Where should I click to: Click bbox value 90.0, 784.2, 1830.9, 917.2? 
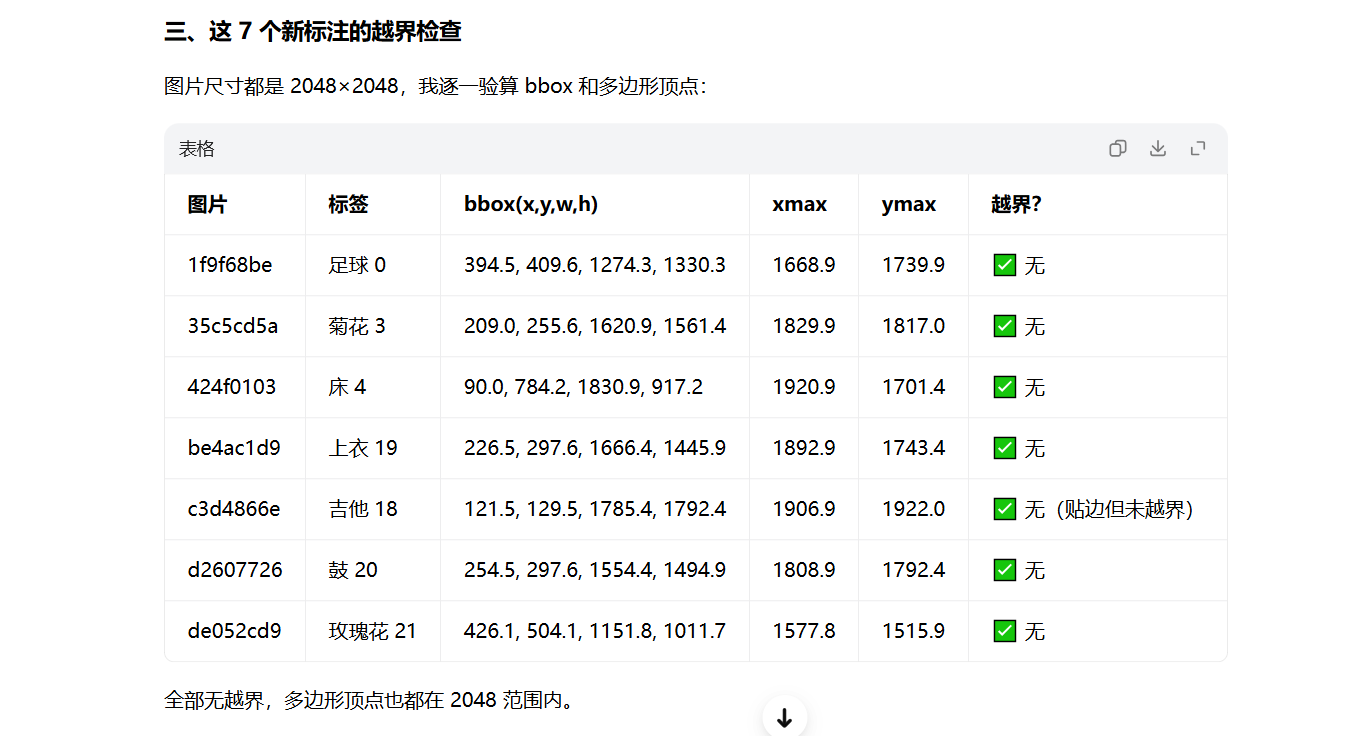coord(583,387)
